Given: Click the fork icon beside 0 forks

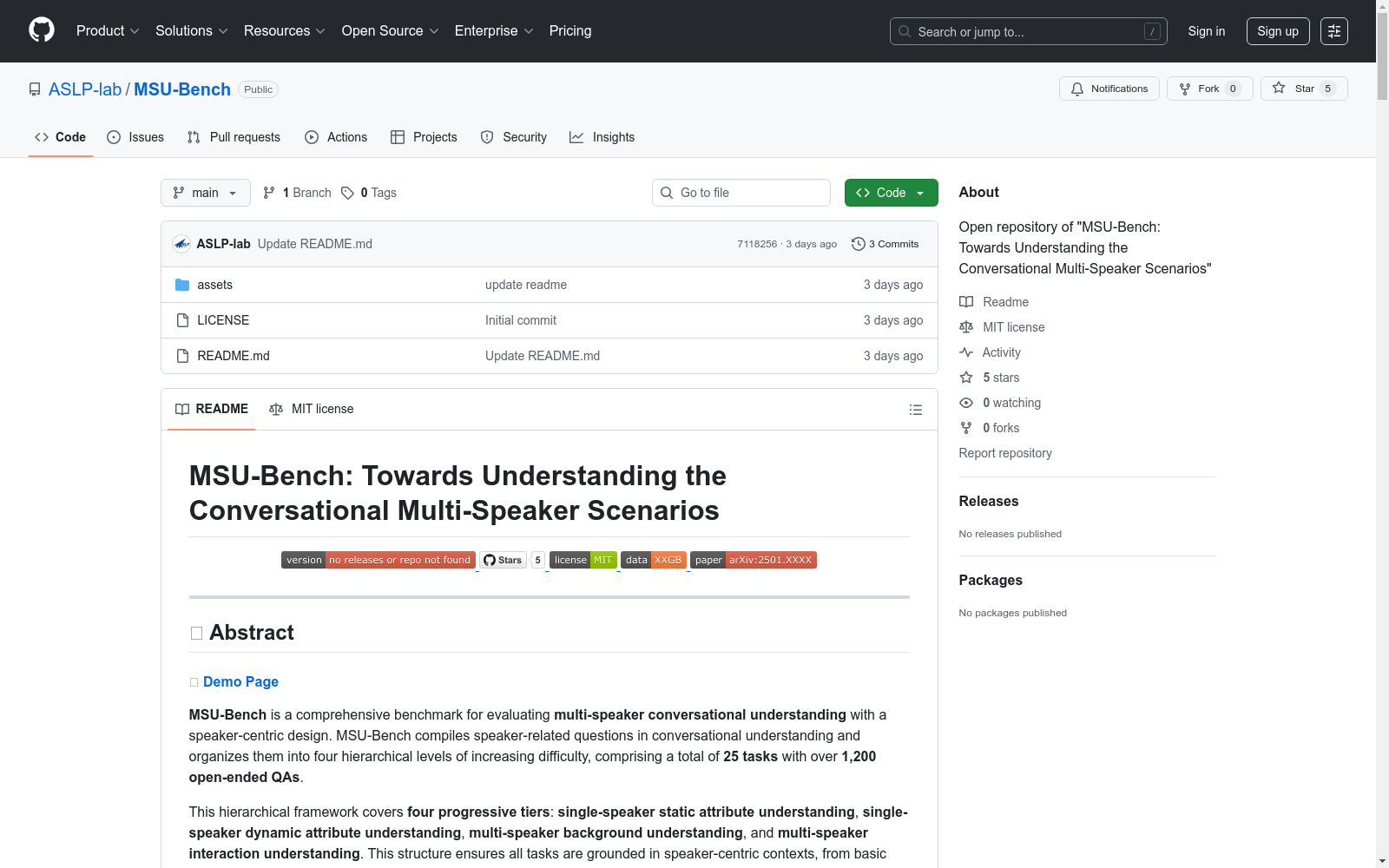Looking at the screenshot, I should coord(966,428).
